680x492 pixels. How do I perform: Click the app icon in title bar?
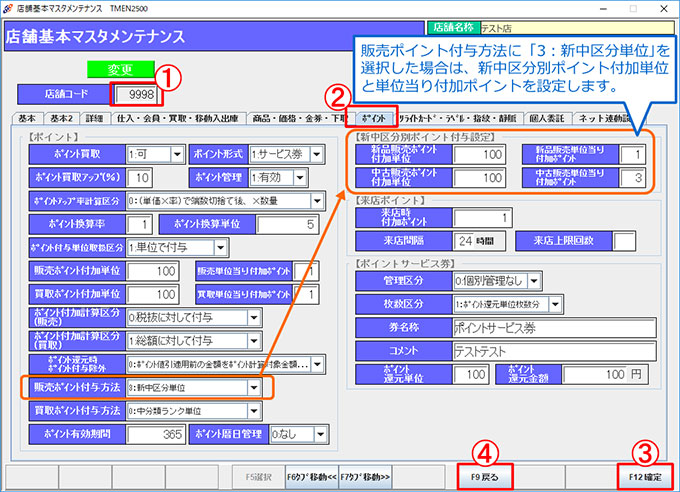[x=8, y=8]
